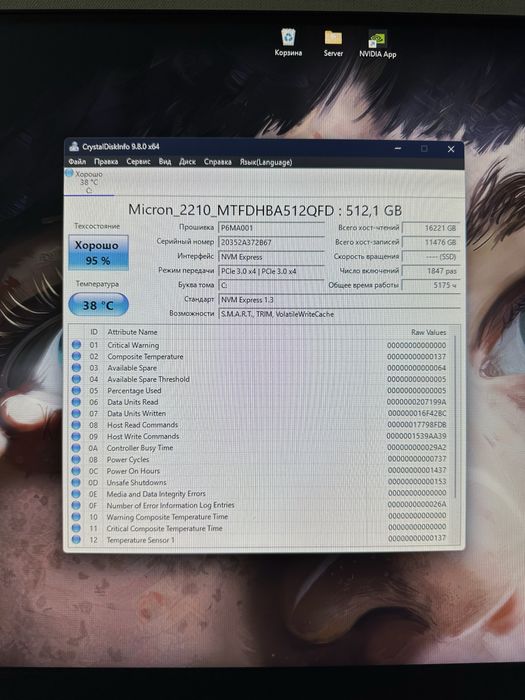The width and height of the screenshot is (525, 700).
Task: Click the Прошивка field P6MA001
Action: point(271,228)
